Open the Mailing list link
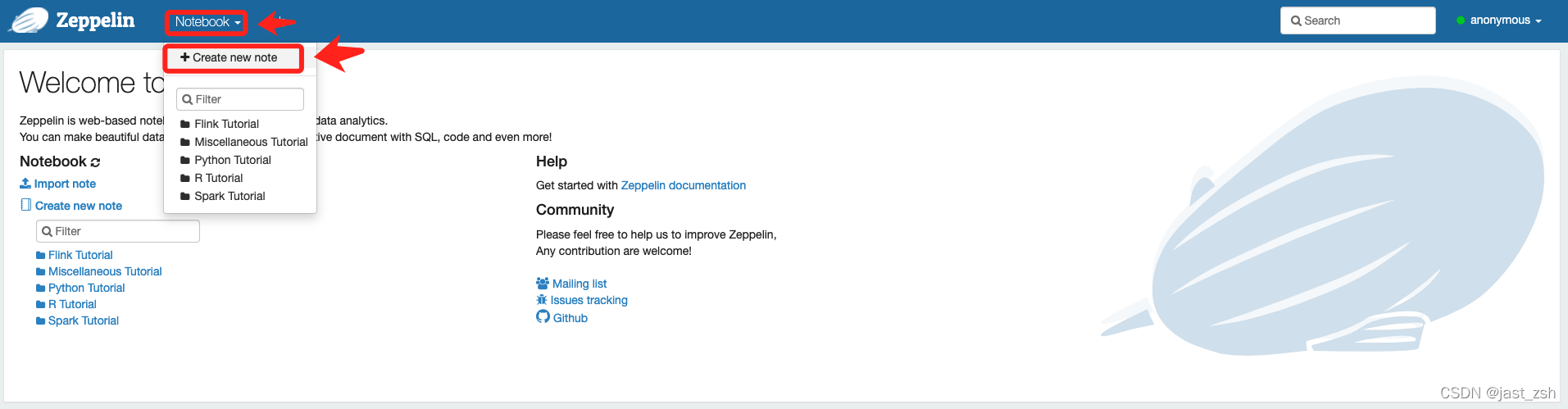The image size is (1568, 409). (x=579, y=284)
